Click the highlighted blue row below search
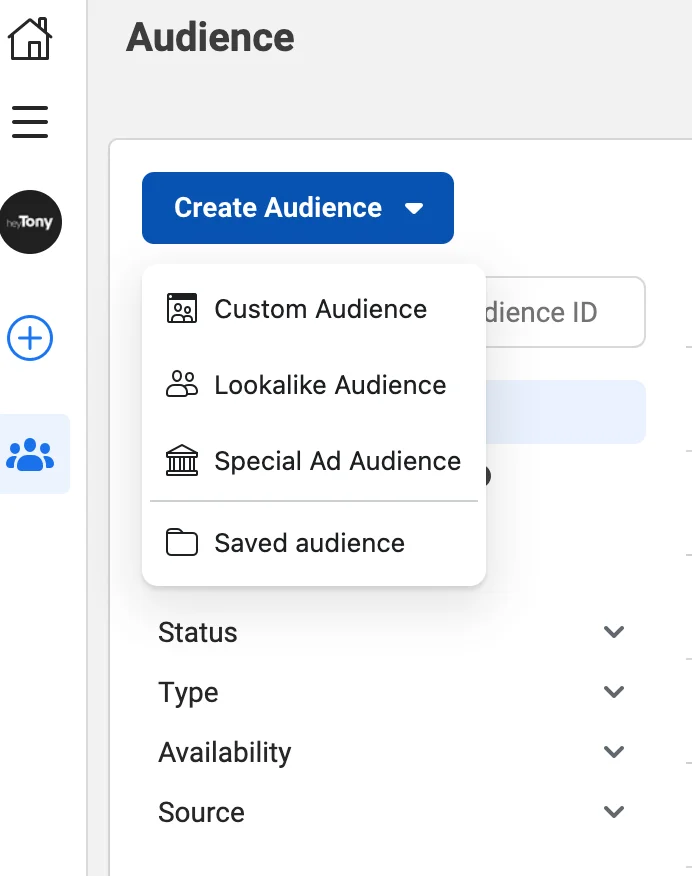Screen dimensions: 692x876 (565, 412)
